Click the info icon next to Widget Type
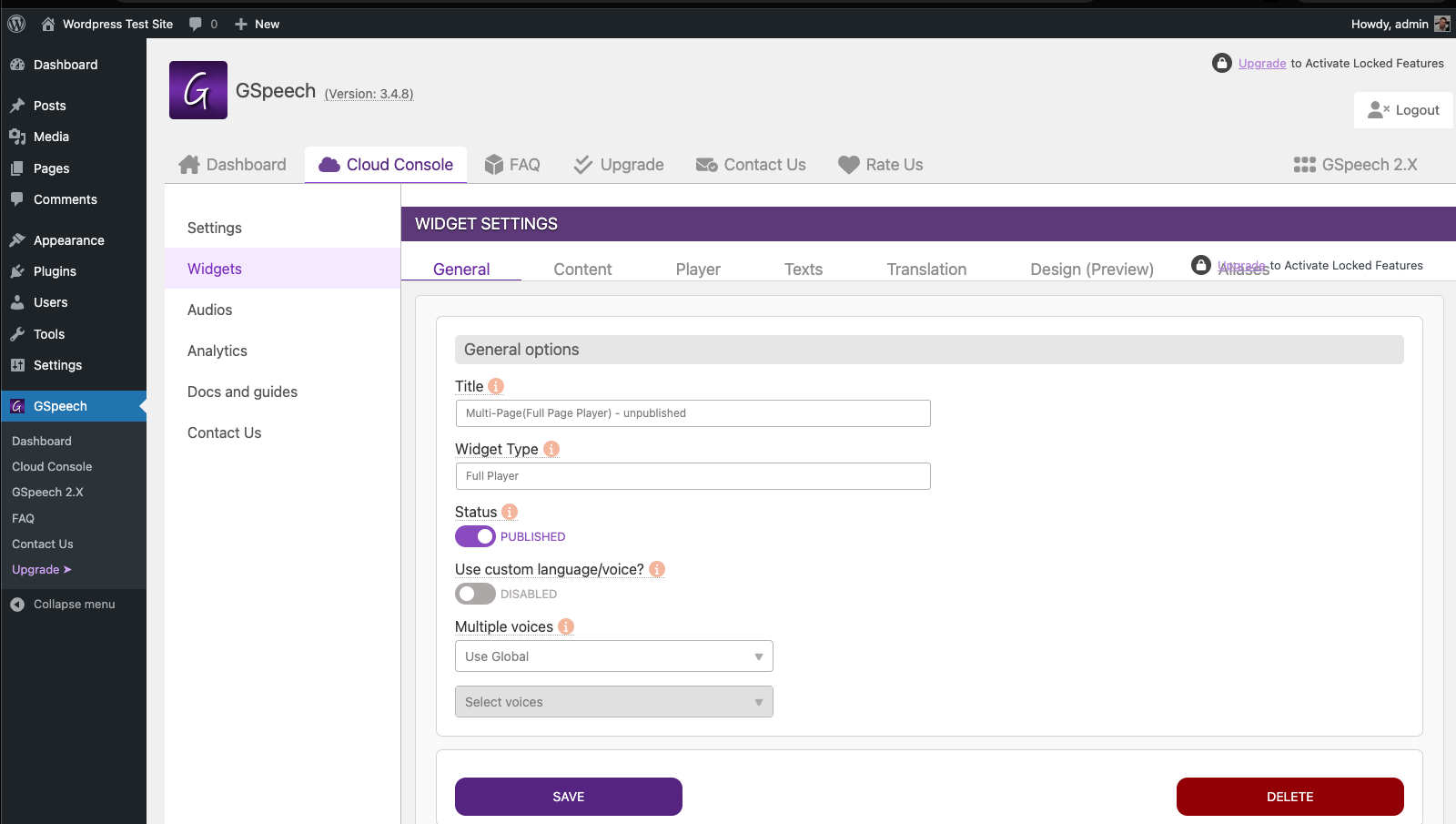The height and width of the screenshot is (824, 1456). pyautogui.click(x=551, y=449)
